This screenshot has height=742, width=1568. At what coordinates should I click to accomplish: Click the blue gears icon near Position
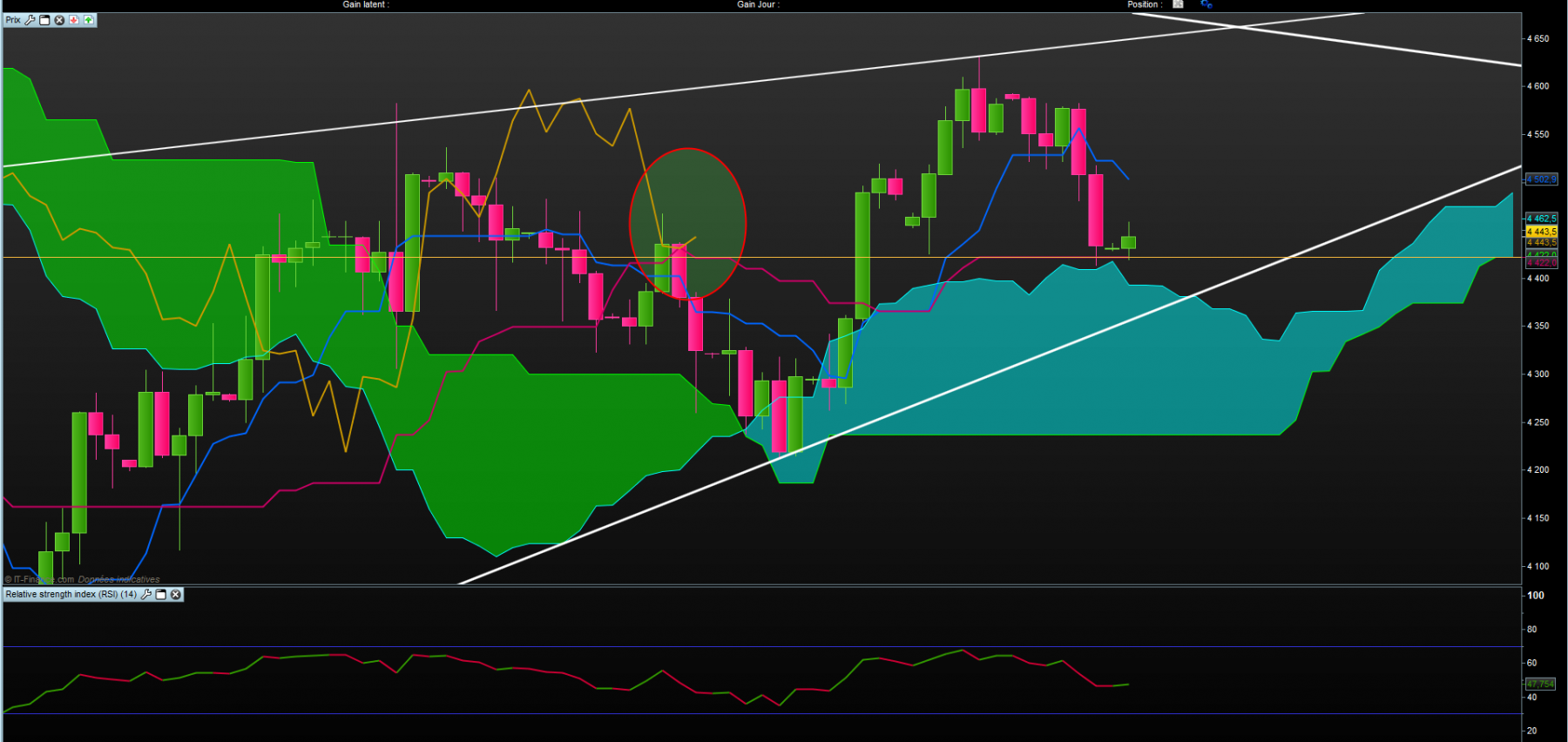(x=1206, y=4)
